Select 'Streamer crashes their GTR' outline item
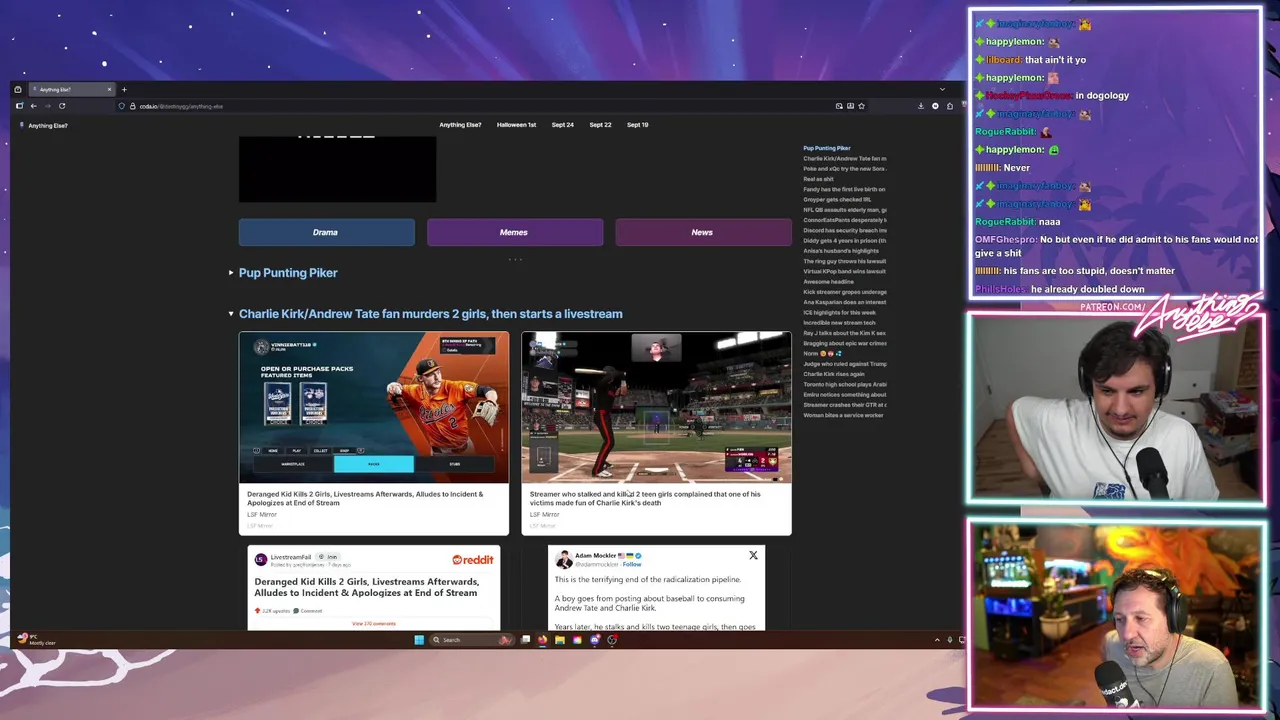The width and height of the screenshot is (1280, 720). [x=844, y=405]
